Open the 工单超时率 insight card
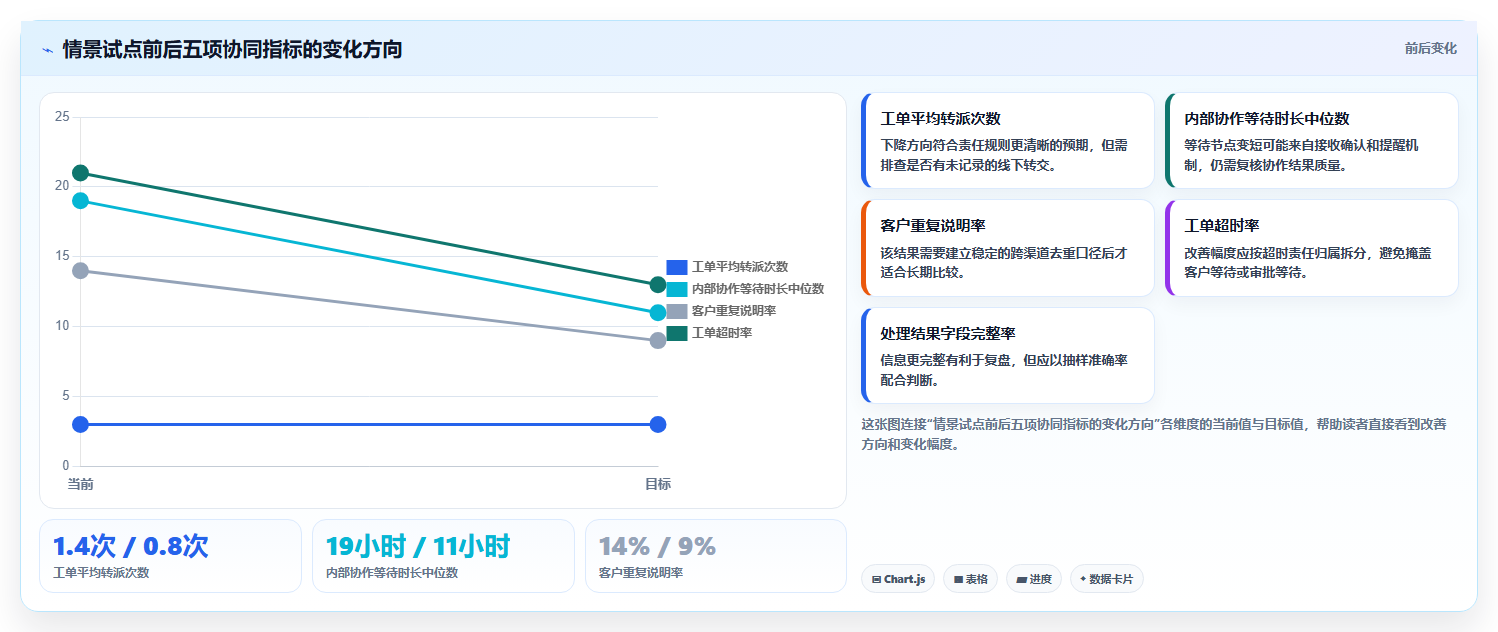 point(1311,248)
